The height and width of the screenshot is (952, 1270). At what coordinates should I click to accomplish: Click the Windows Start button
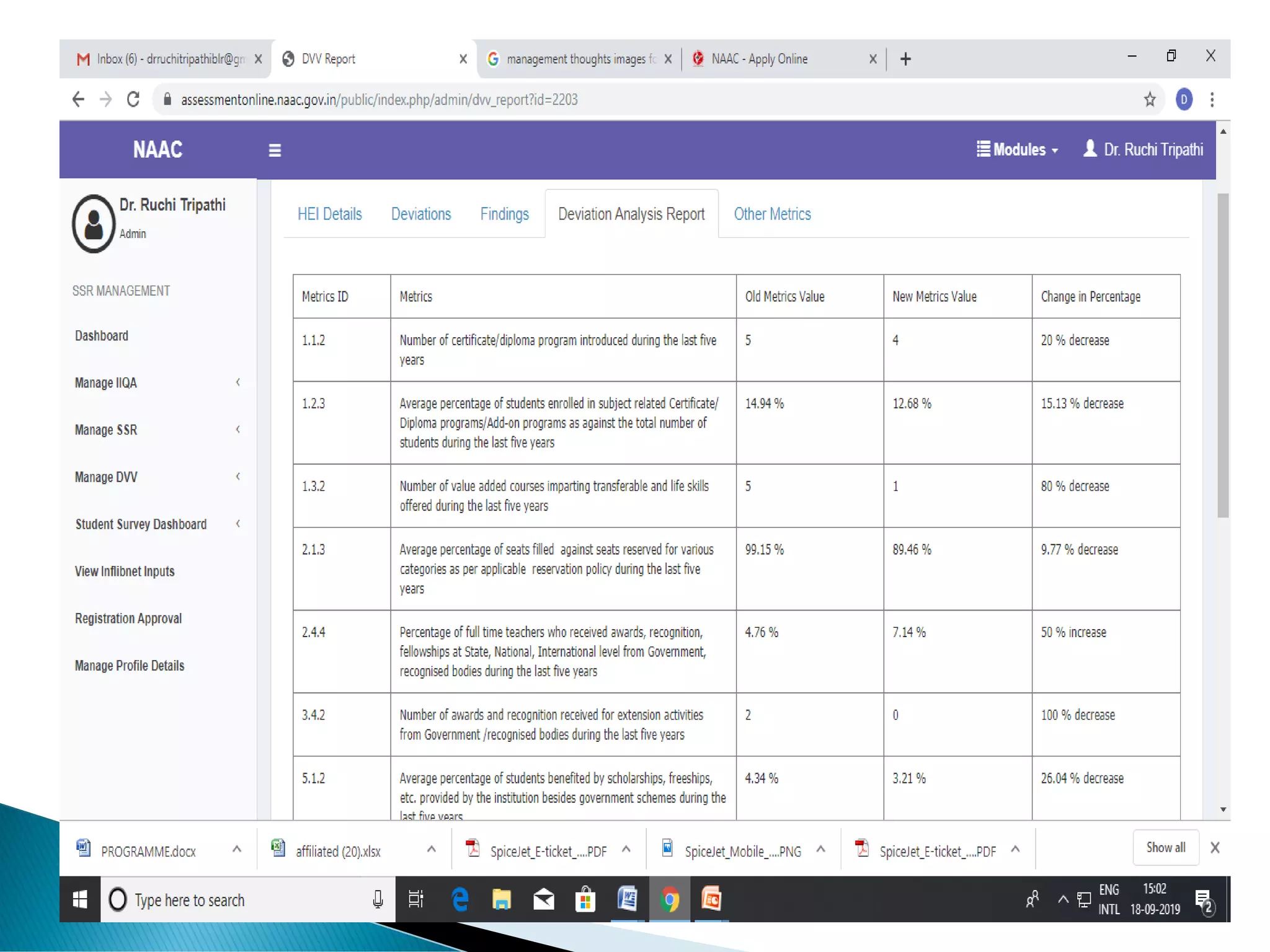point(80,899)
